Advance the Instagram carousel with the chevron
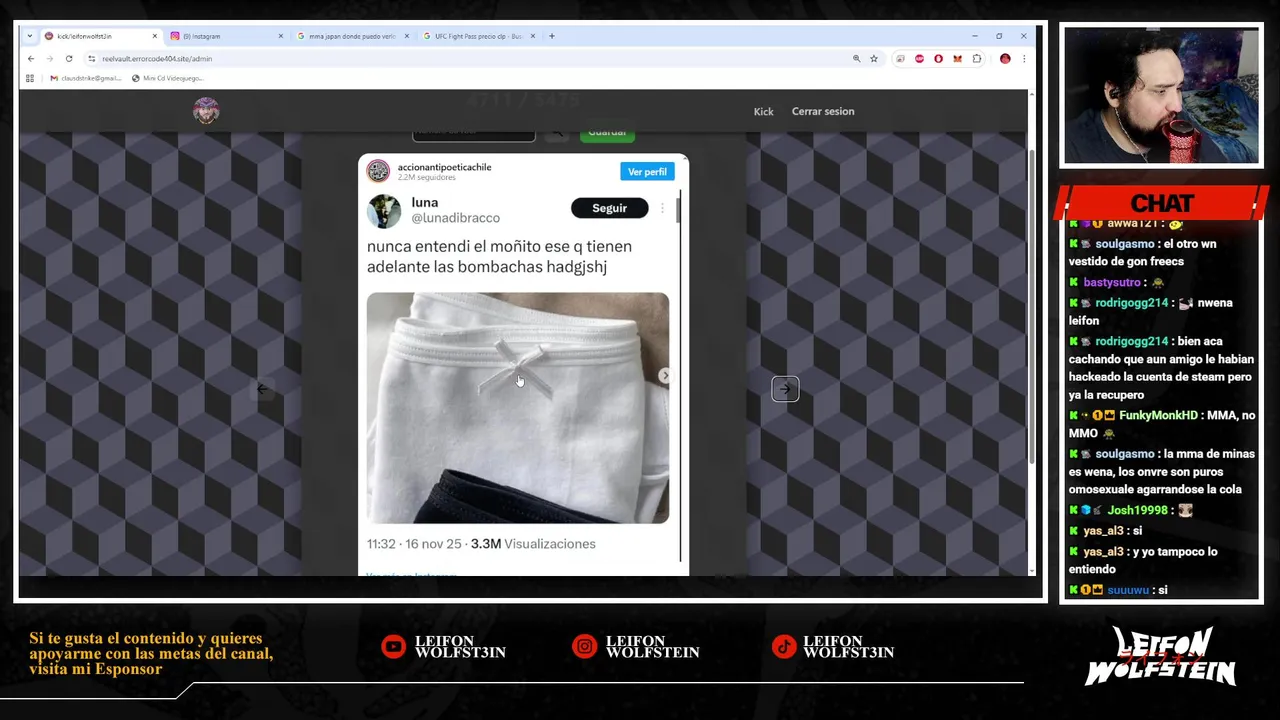 click(x=665, y=376)
